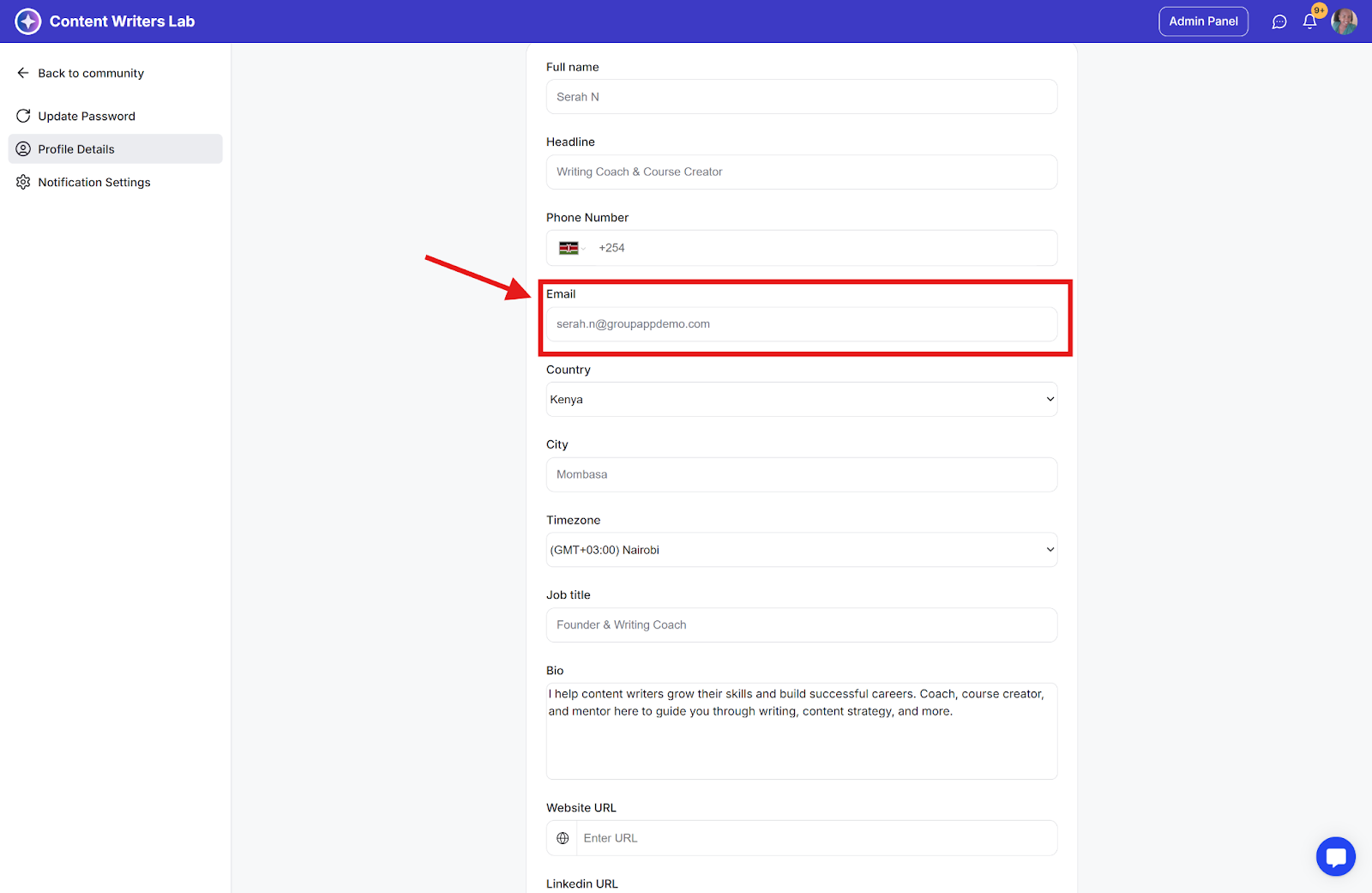Open the Timezone dropdown
The width and height of the screenshot is (1372, 893).
tap(802, 550)
